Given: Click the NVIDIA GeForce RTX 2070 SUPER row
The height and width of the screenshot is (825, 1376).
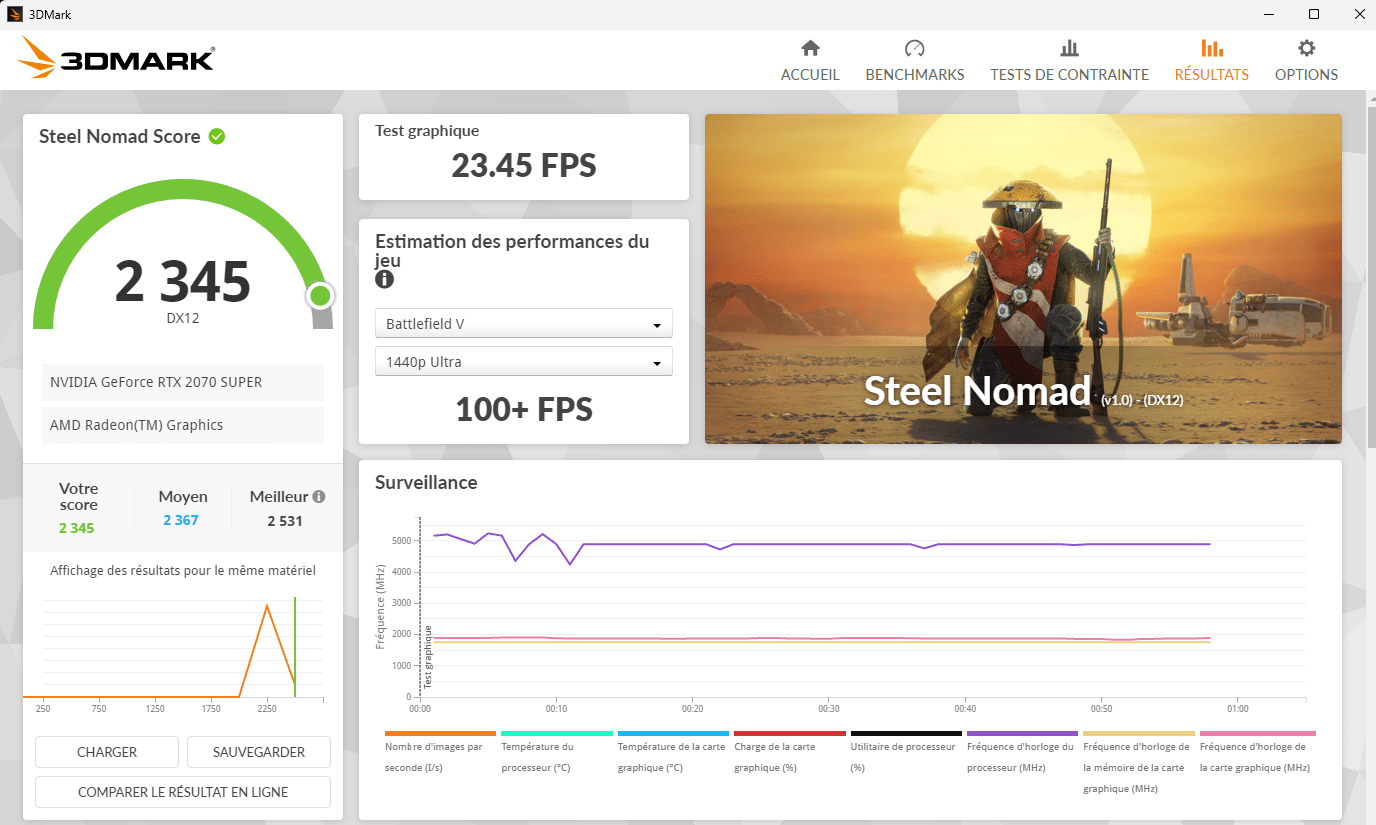Looking at the screenshot, I should tap(183, 382).
